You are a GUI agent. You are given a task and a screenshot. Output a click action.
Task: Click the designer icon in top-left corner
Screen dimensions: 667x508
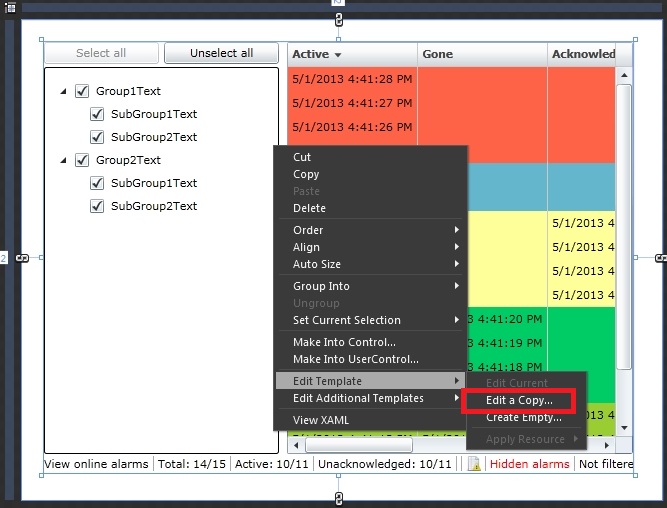coord(10,7)
